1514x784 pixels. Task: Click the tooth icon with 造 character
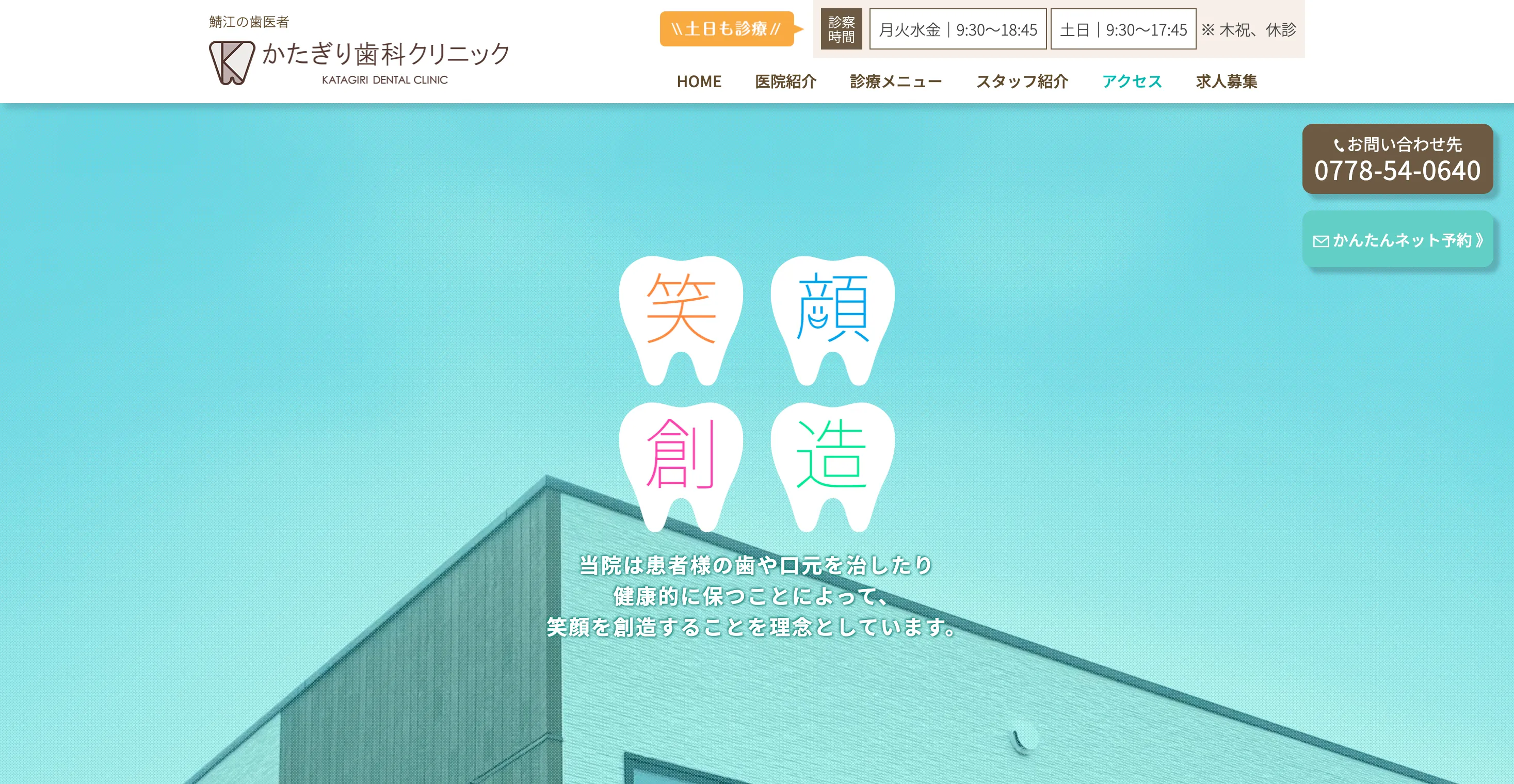(832, 467)
